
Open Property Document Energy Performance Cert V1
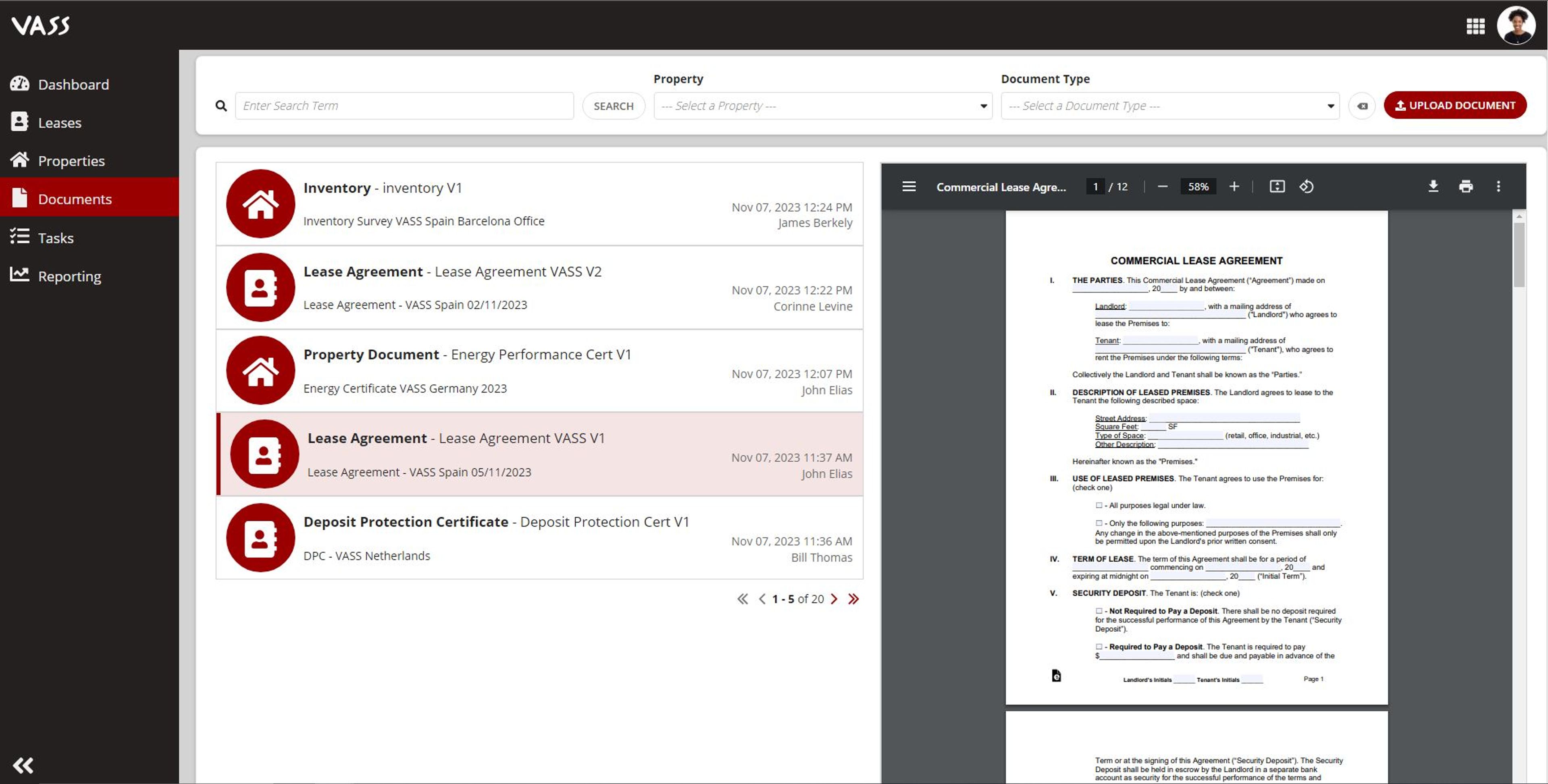[467, 355]
